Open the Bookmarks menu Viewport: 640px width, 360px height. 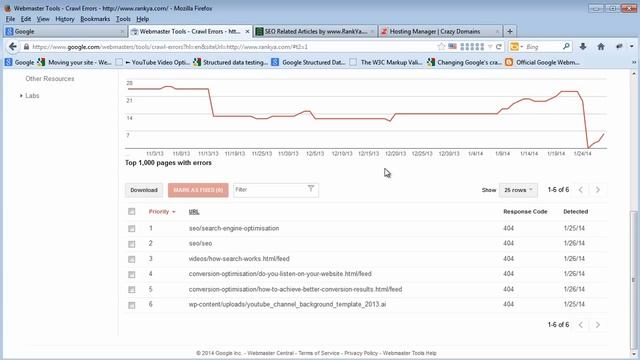(x=95, y=19)
